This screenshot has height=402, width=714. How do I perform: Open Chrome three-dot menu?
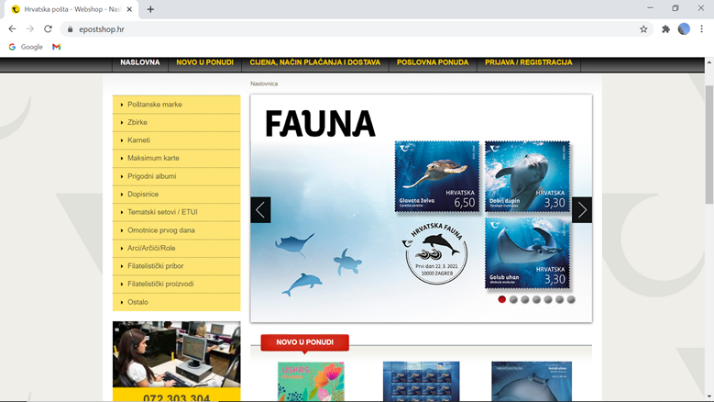tap(702, 29)
